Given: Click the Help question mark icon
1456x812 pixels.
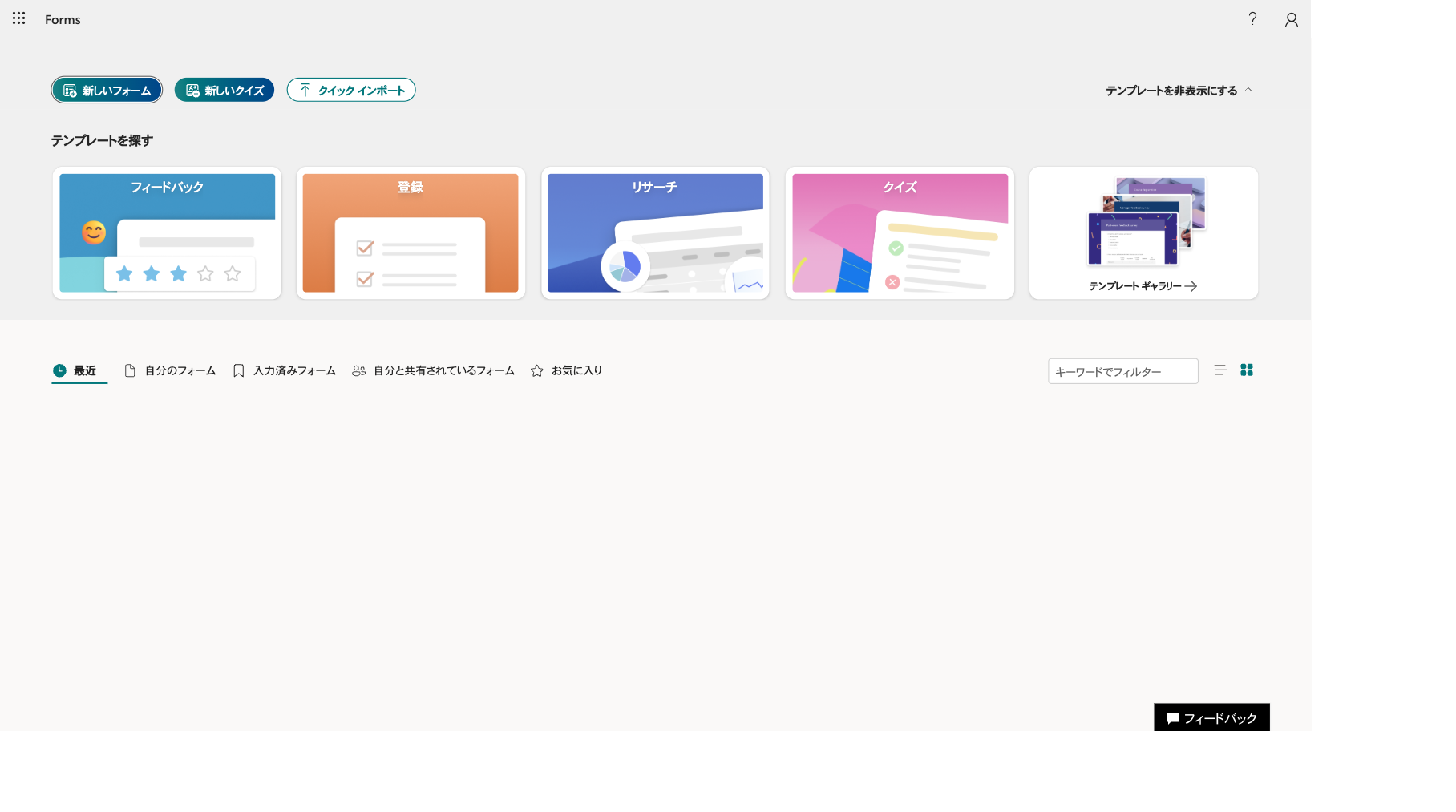Looking at the screenshot, I should (x=1252, y=18).
